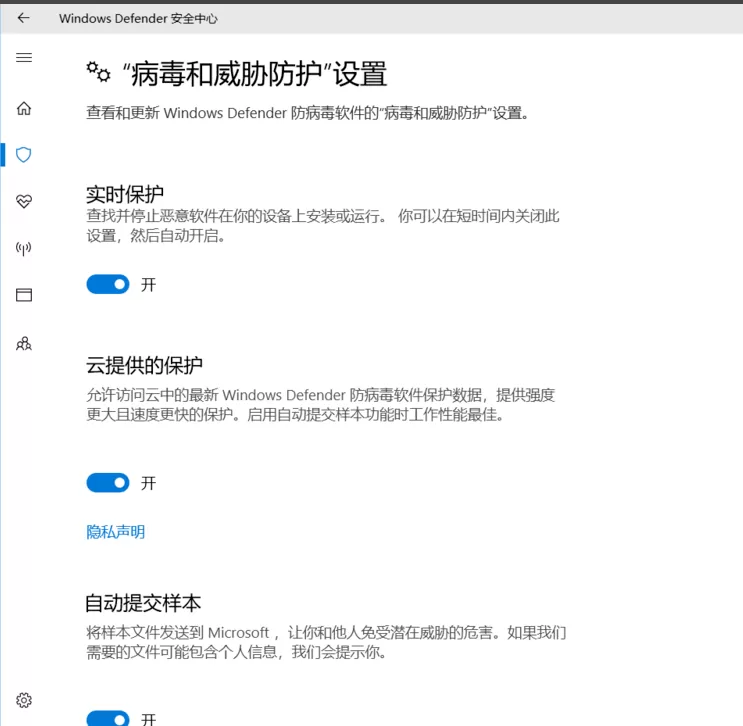The height and width of the screenshot is (726, 743).
Task: Open the Family options people icon
Action: click(24, 343)
